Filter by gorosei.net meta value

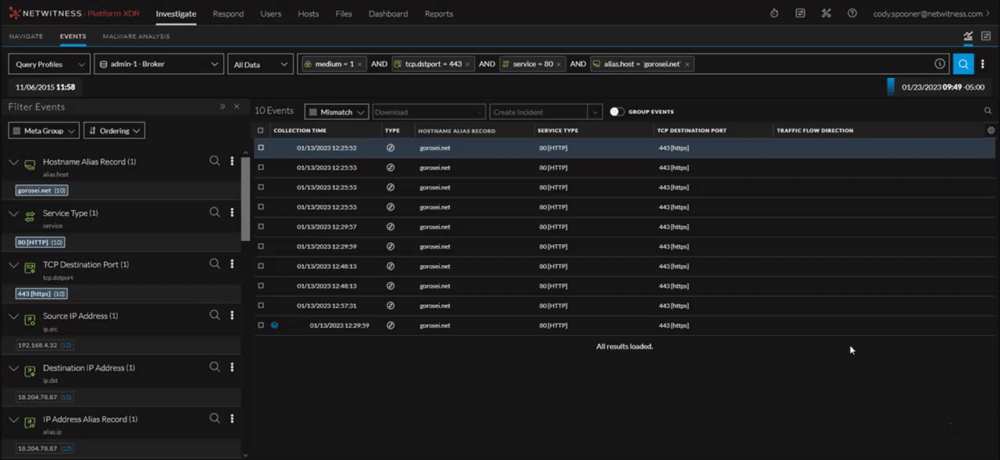click(33, 190)
